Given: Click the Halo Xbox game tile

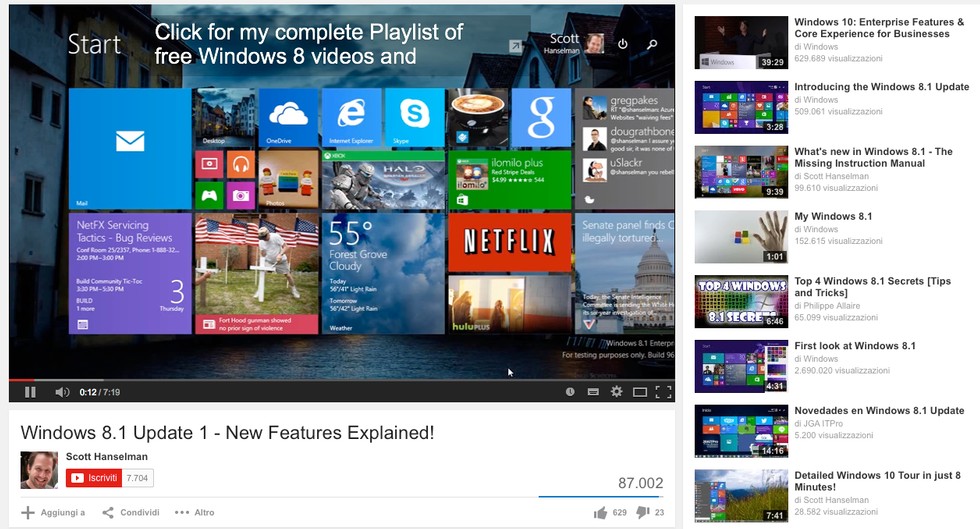Looking at the screenshot, I should [x=383, y=179].
